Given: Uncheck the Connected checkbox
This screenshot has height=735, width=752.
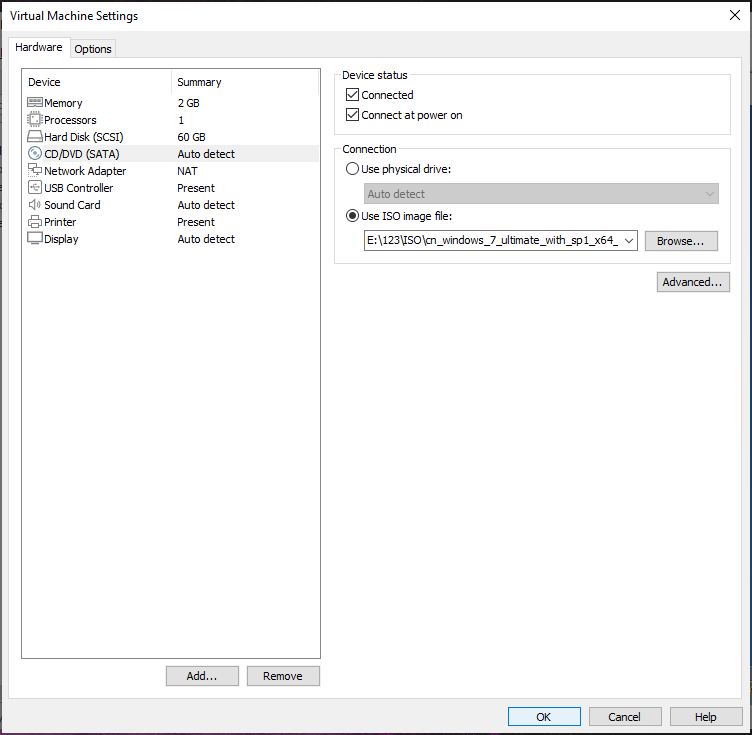Looking at the screenshot, I should click(x=352, y=95).
